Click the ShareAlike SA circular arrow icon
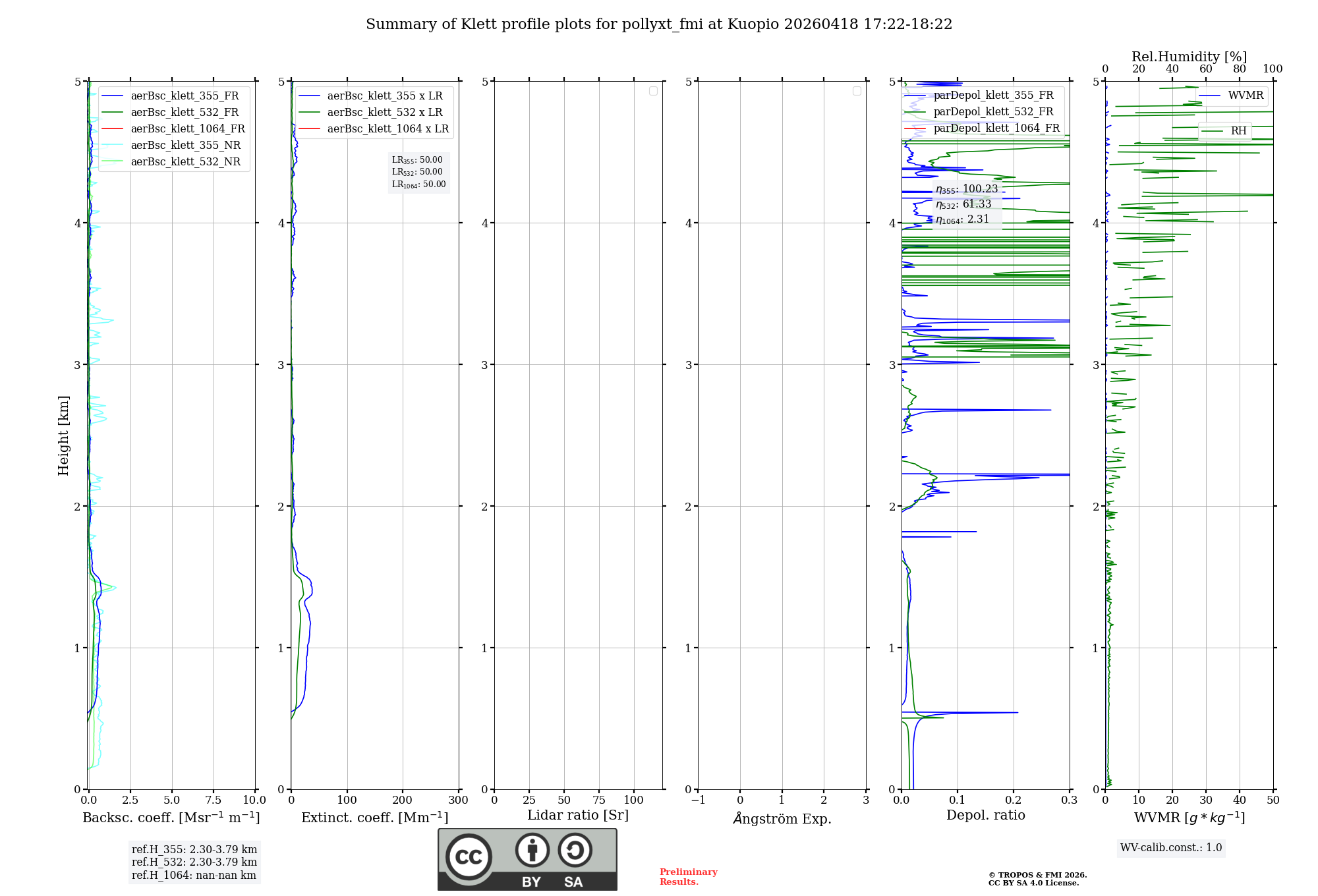 point(575,850)
